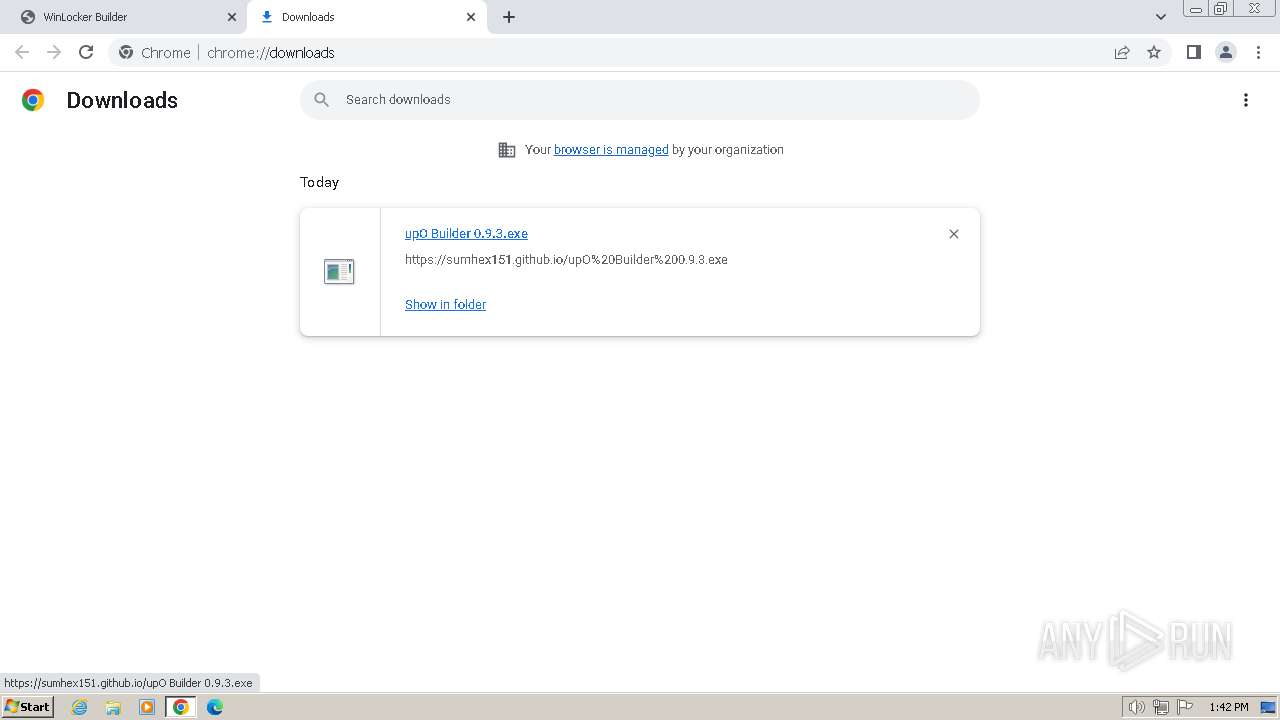
Task: Open a new tab with plus button
Action: 509,17
